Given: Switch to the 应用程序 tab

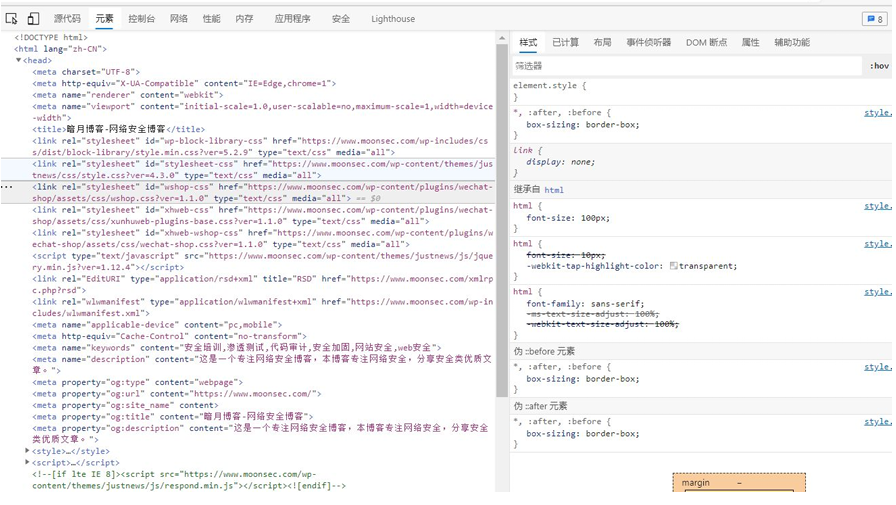Looking at the screenshot, I should pyautogui.click(x=293, y=19).
